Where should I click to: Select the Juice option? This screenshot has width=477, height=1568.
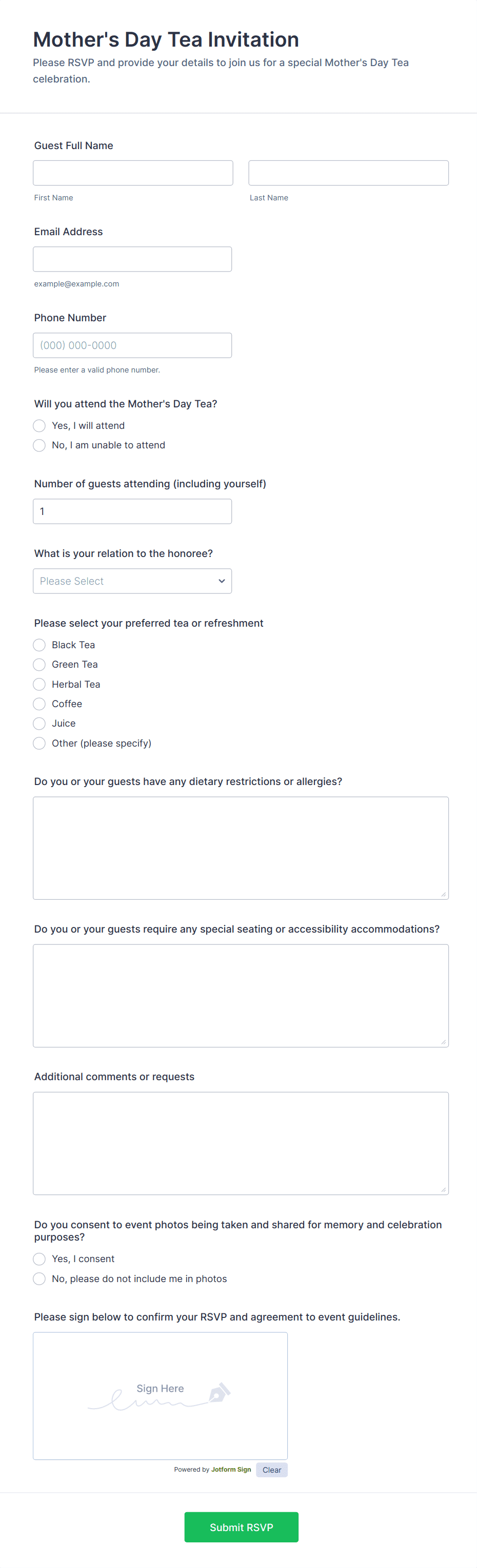pos(39,723)
